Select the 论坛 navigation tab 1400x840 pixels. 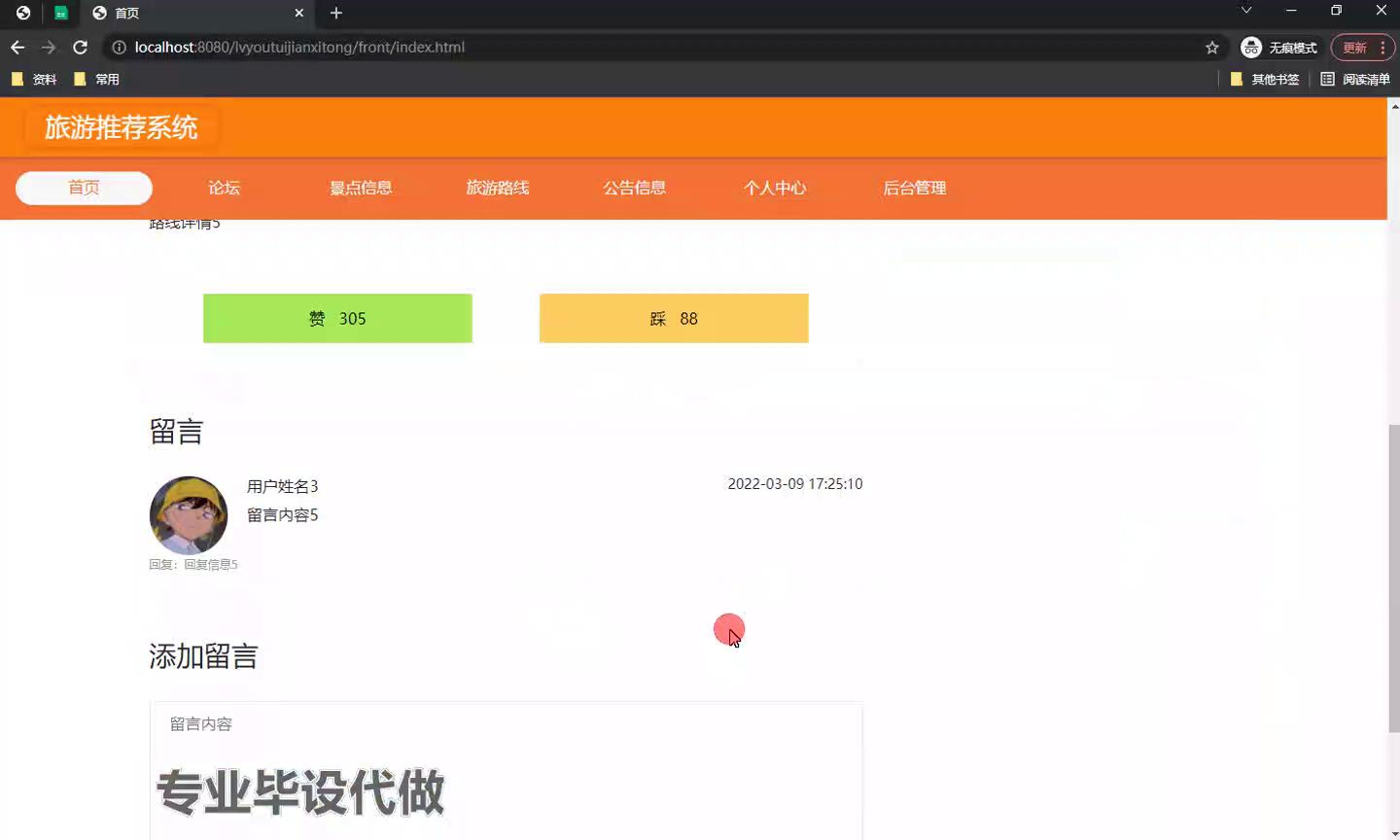[224, 188]
